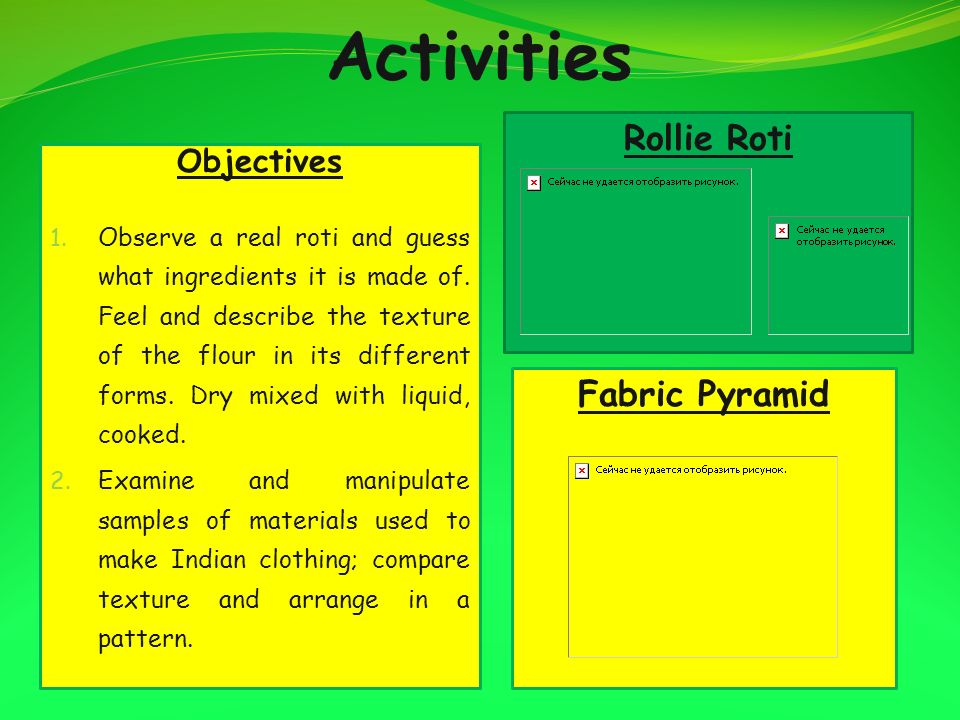Click the line 'forms. Dry mixed with liquid,'

(x=284, y=396)
